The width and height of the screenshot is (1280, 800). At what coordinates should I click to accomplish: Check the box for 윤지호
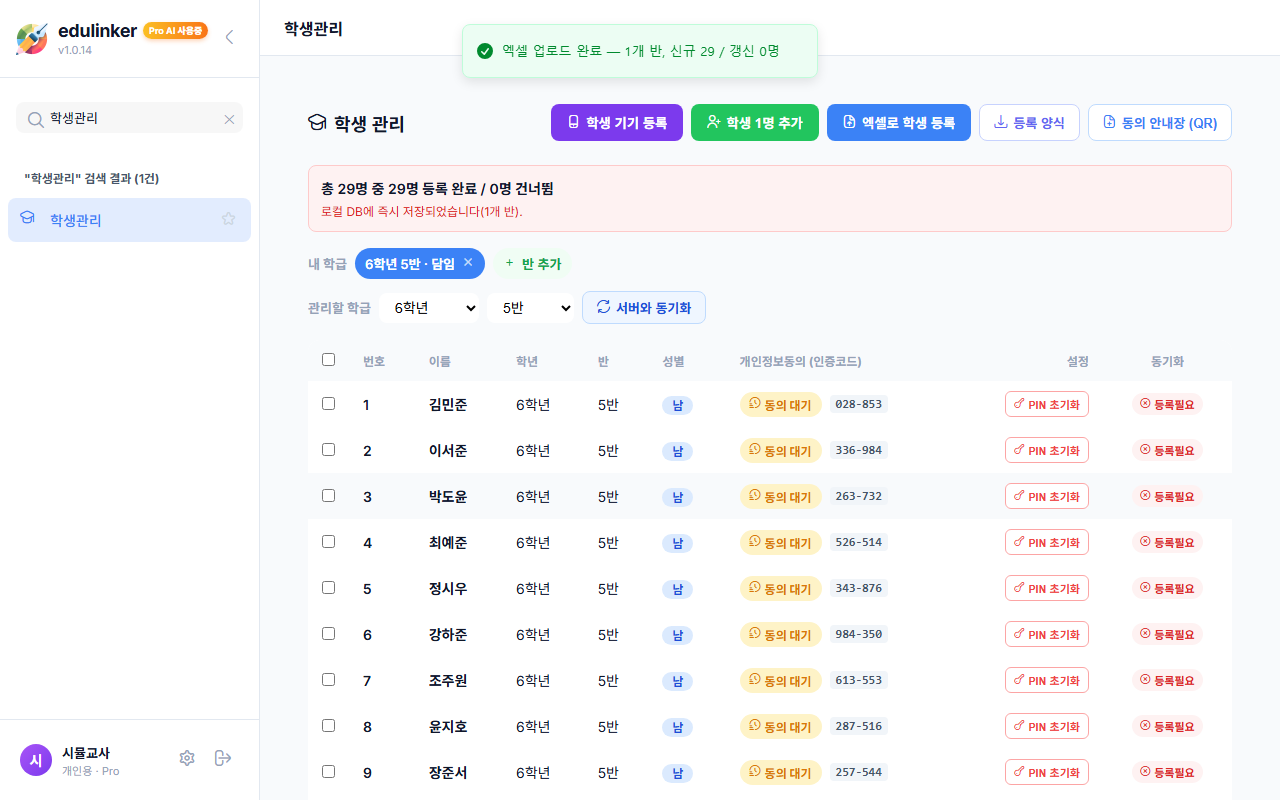pos(329,726)
